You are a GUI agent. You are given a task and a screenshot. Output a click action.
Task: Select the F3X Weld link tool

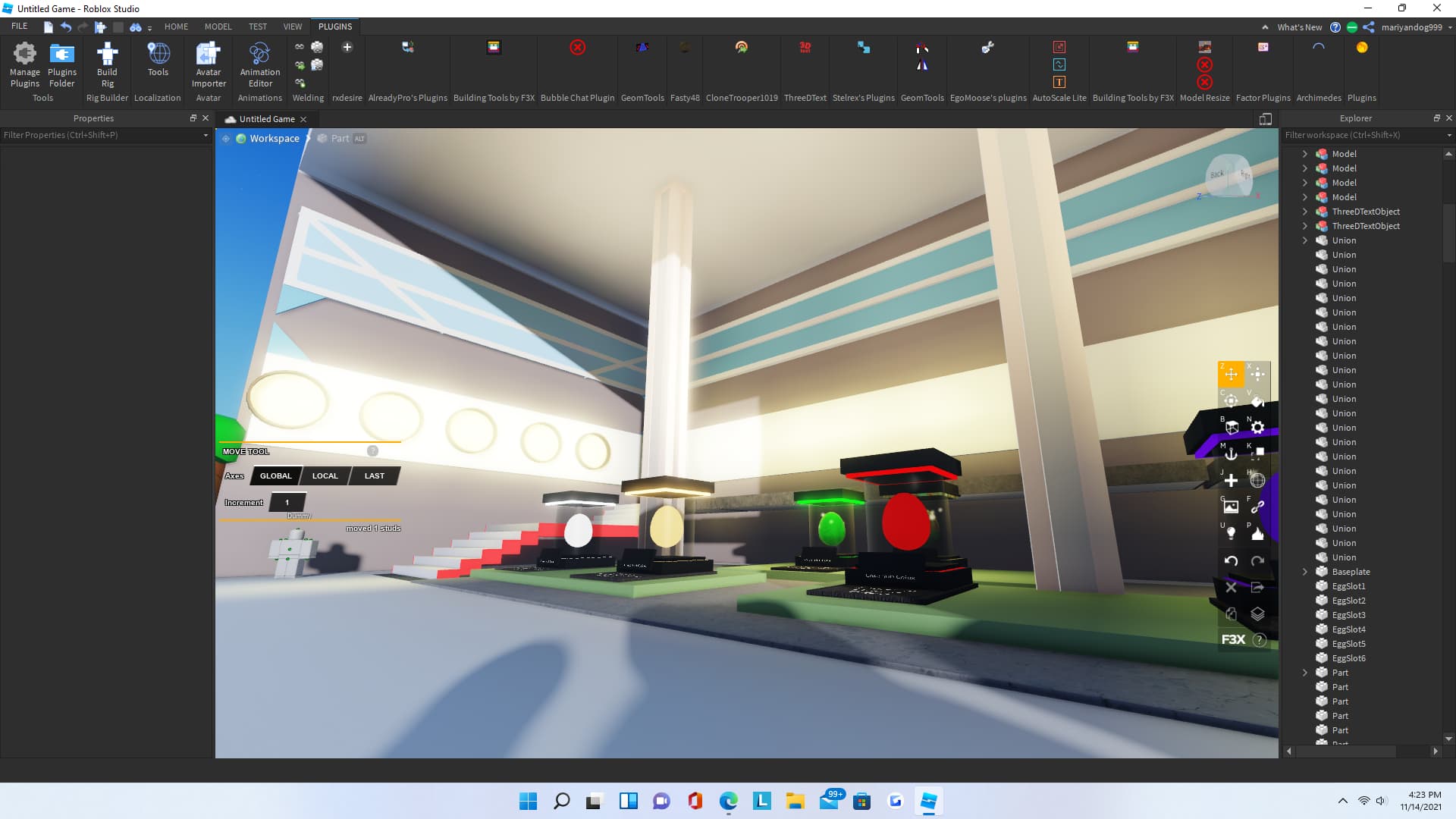point(1257,507)
